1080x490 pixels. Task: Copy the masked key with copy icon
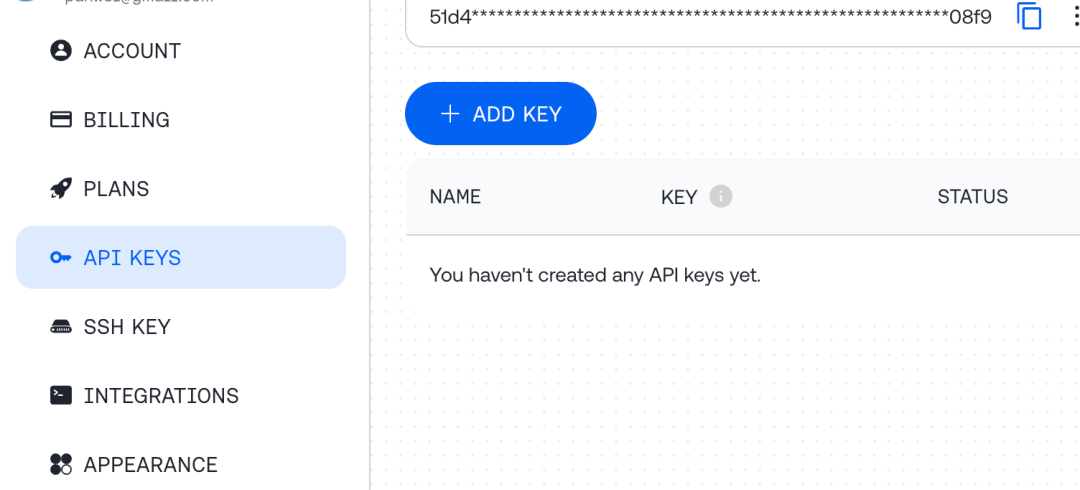point(1029,16)
